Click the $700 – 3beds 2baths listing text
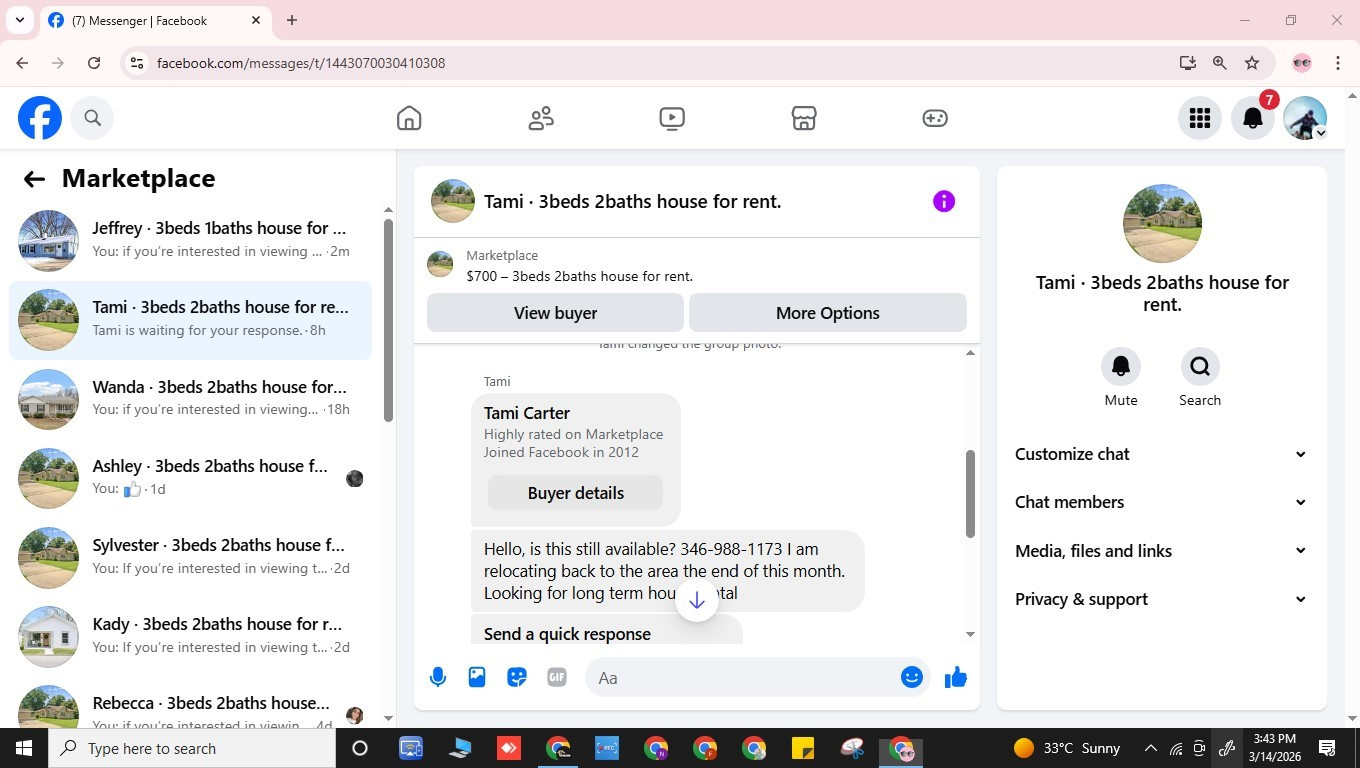Viewport: 1360px width, 768px height. tap(579, 276)
